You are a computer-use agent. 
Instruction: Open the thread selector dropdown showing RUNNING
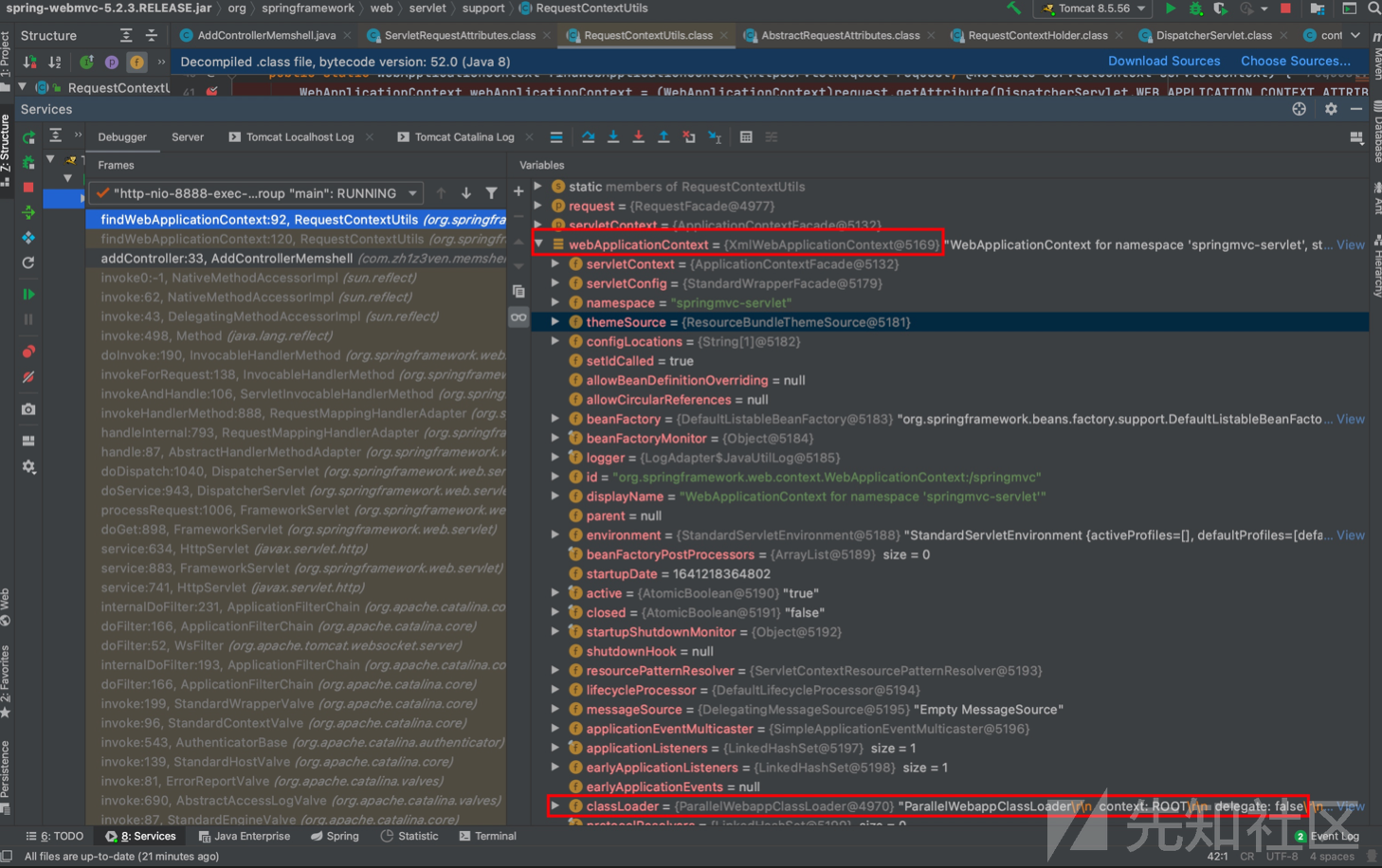257,193
